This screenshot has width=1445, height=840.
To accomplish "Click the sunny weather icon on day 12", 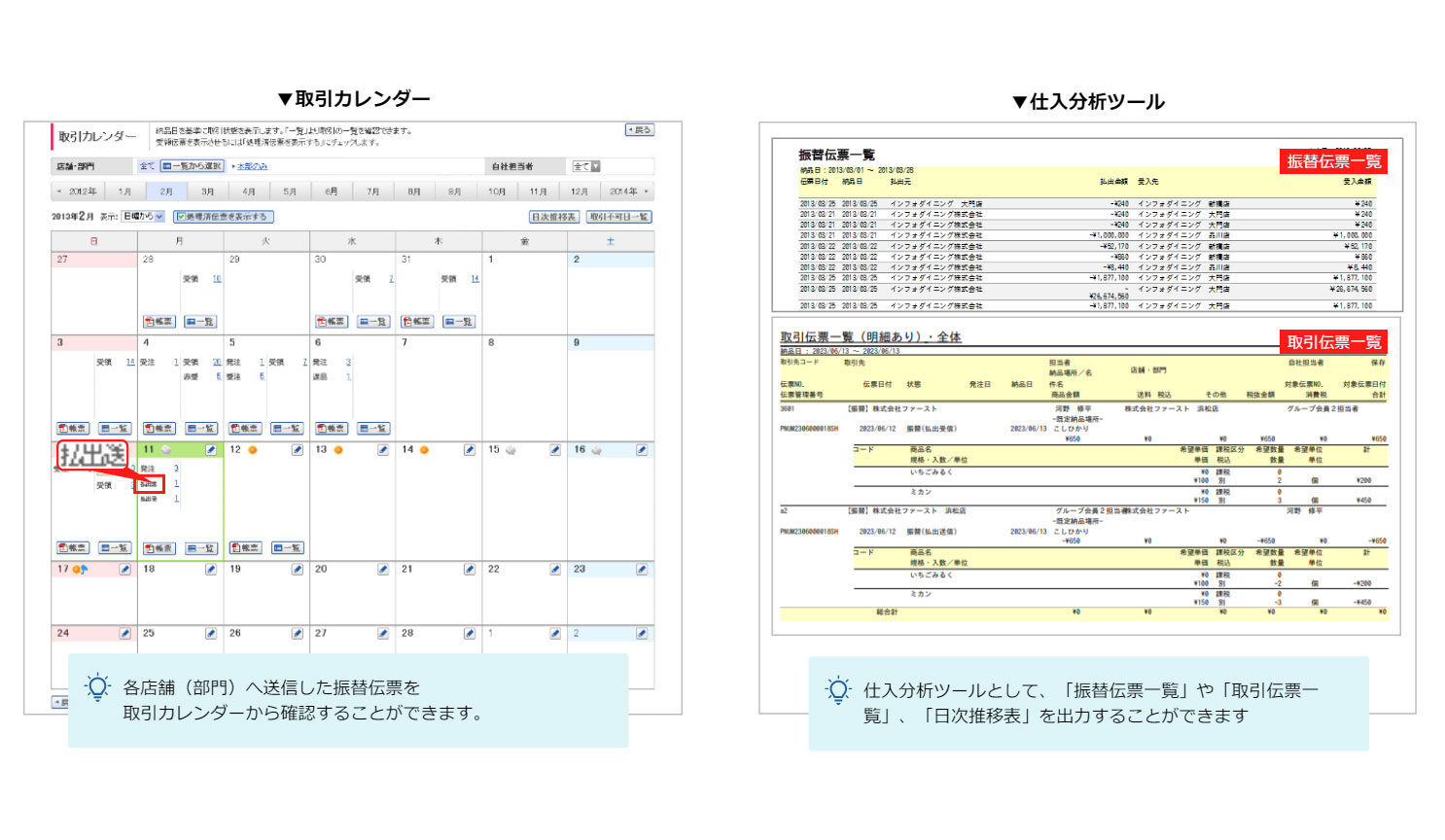I will point(253,450).
